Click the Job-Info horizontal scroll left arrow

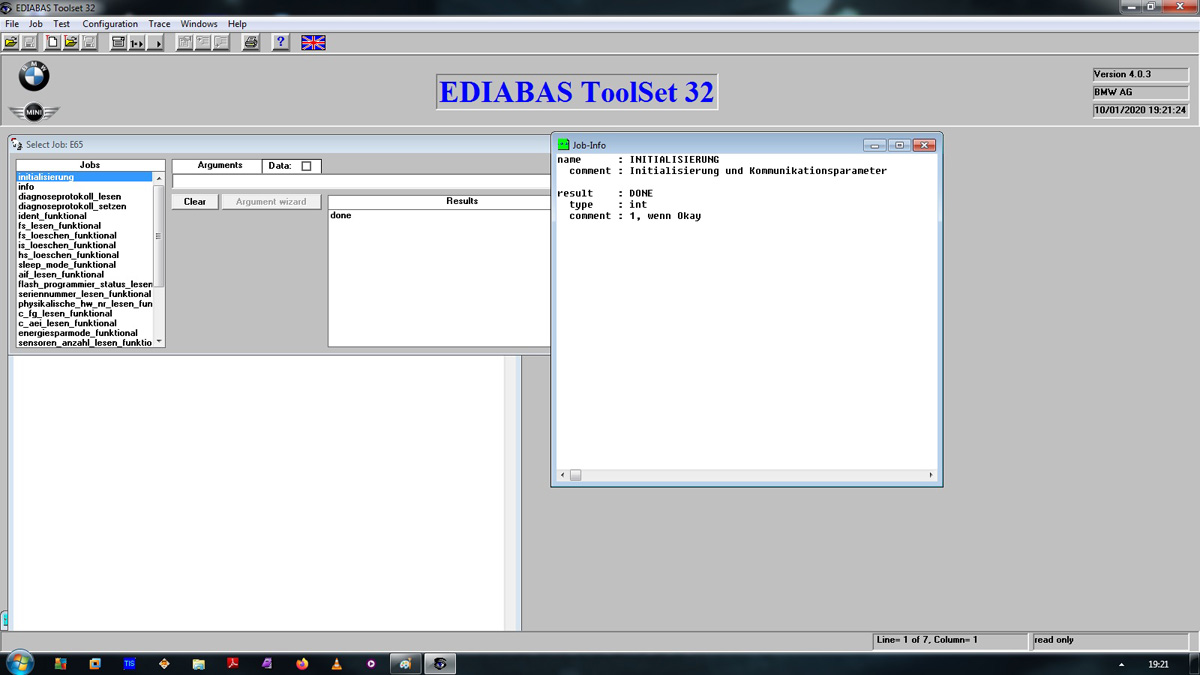point(562,475)
